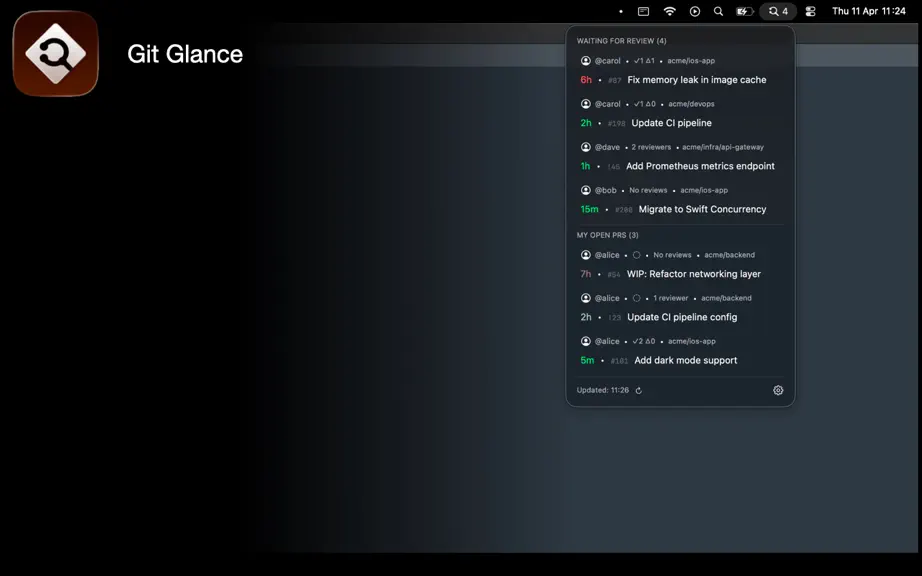Click PR number #198
Viewport: 922px width, 576px height.
click(x=616, y=123)
